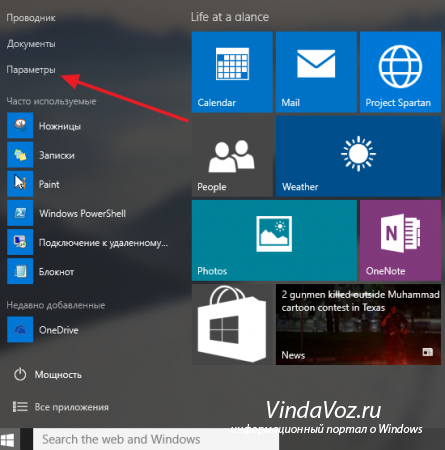Open the People tile

pos(232,156)
